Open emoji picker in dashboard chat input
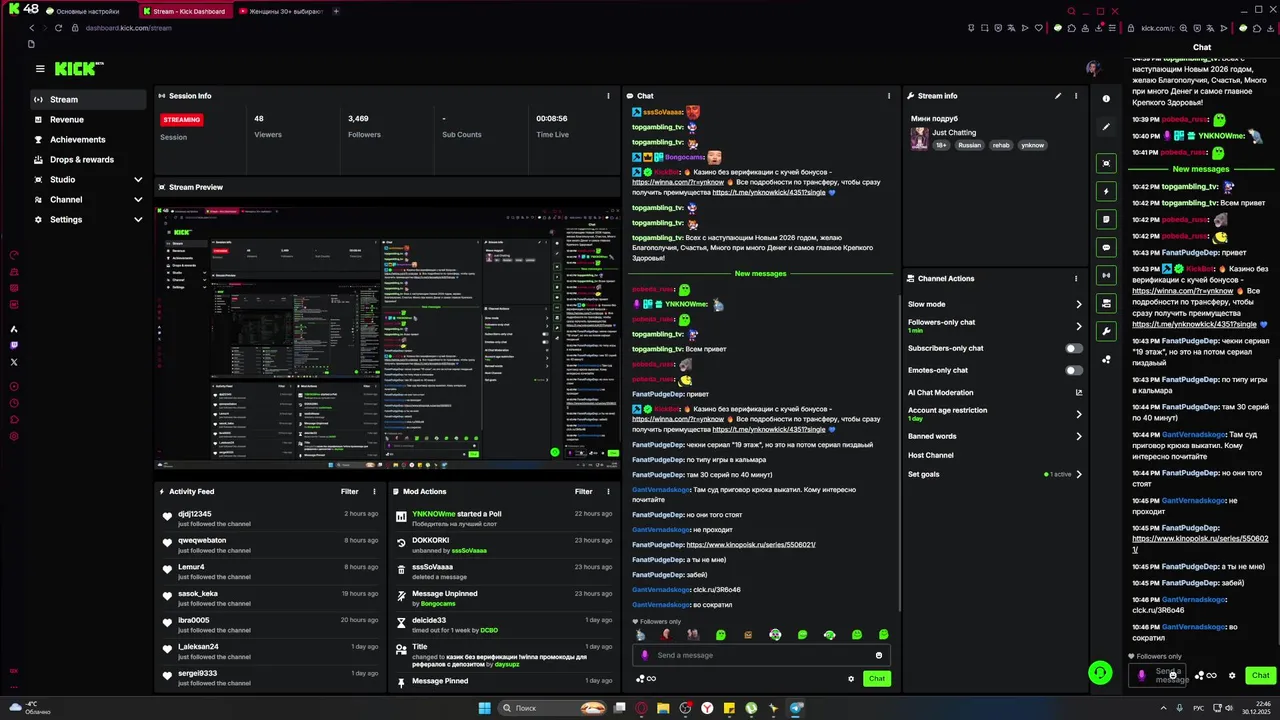The image size is (1280, 720). [x=879, y=655]
